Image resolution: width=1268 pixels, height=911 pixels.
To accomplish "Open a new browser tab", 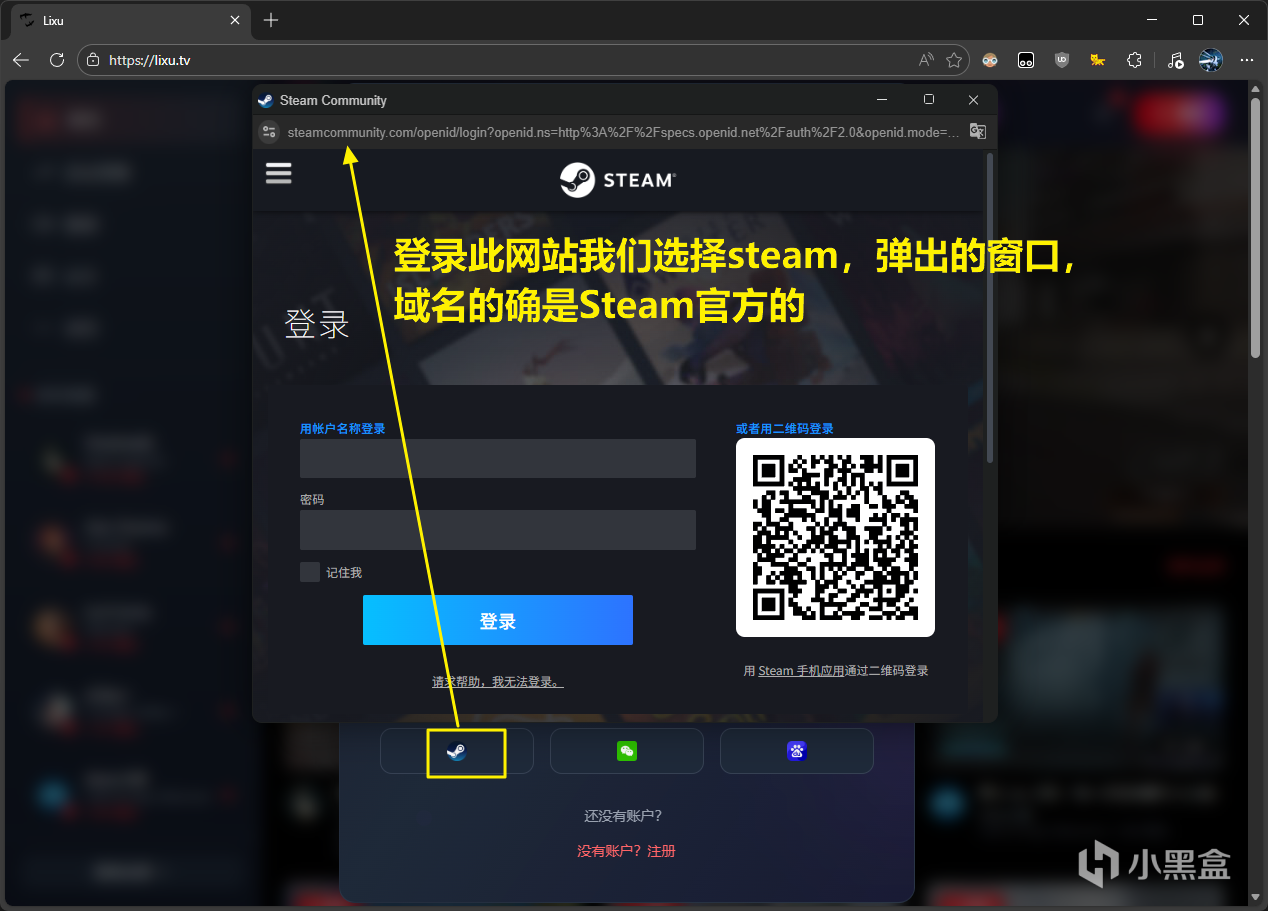I will tap(271, 20).
